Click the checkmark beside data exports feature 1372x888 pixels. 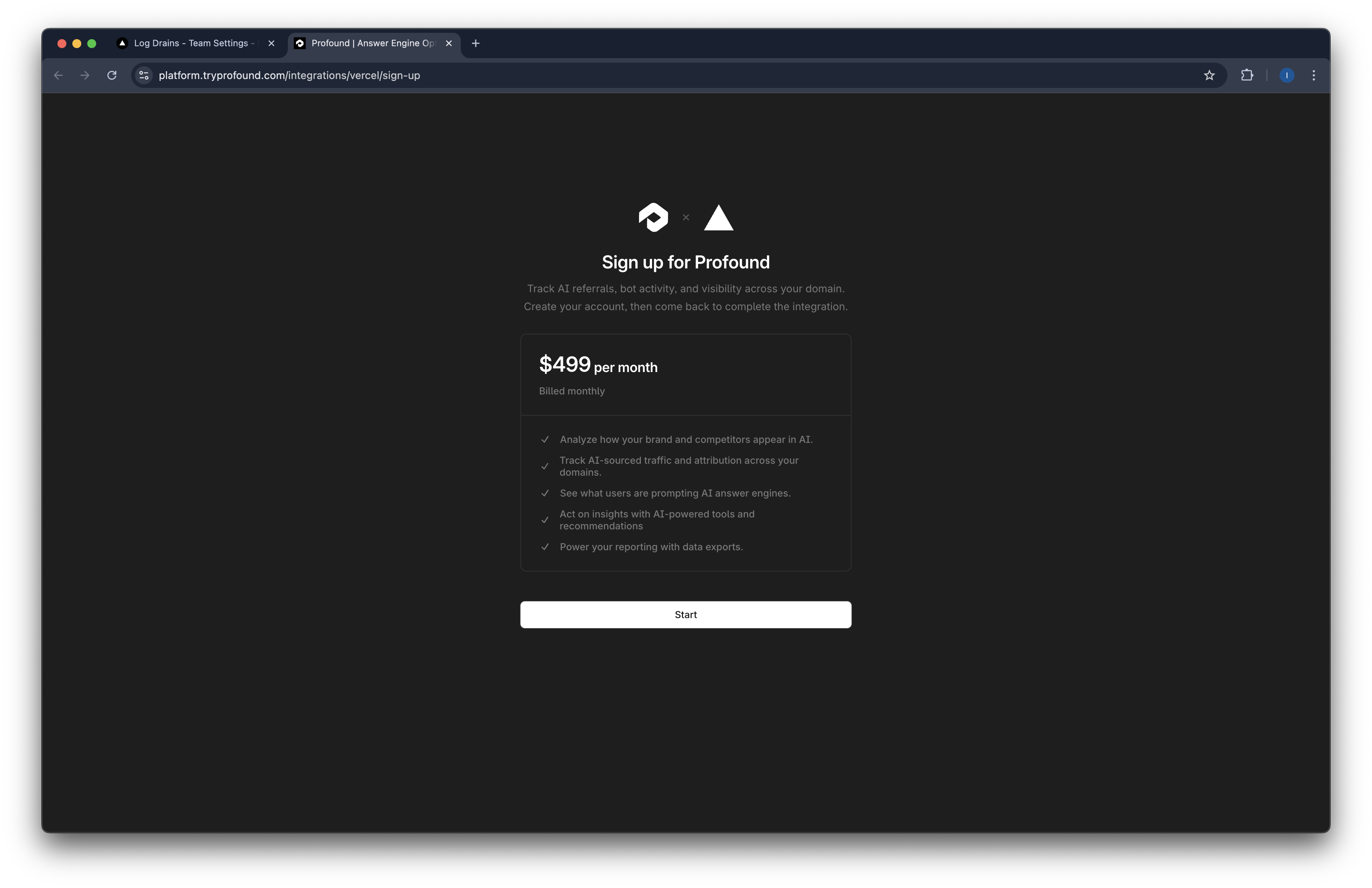click(545, 547)
